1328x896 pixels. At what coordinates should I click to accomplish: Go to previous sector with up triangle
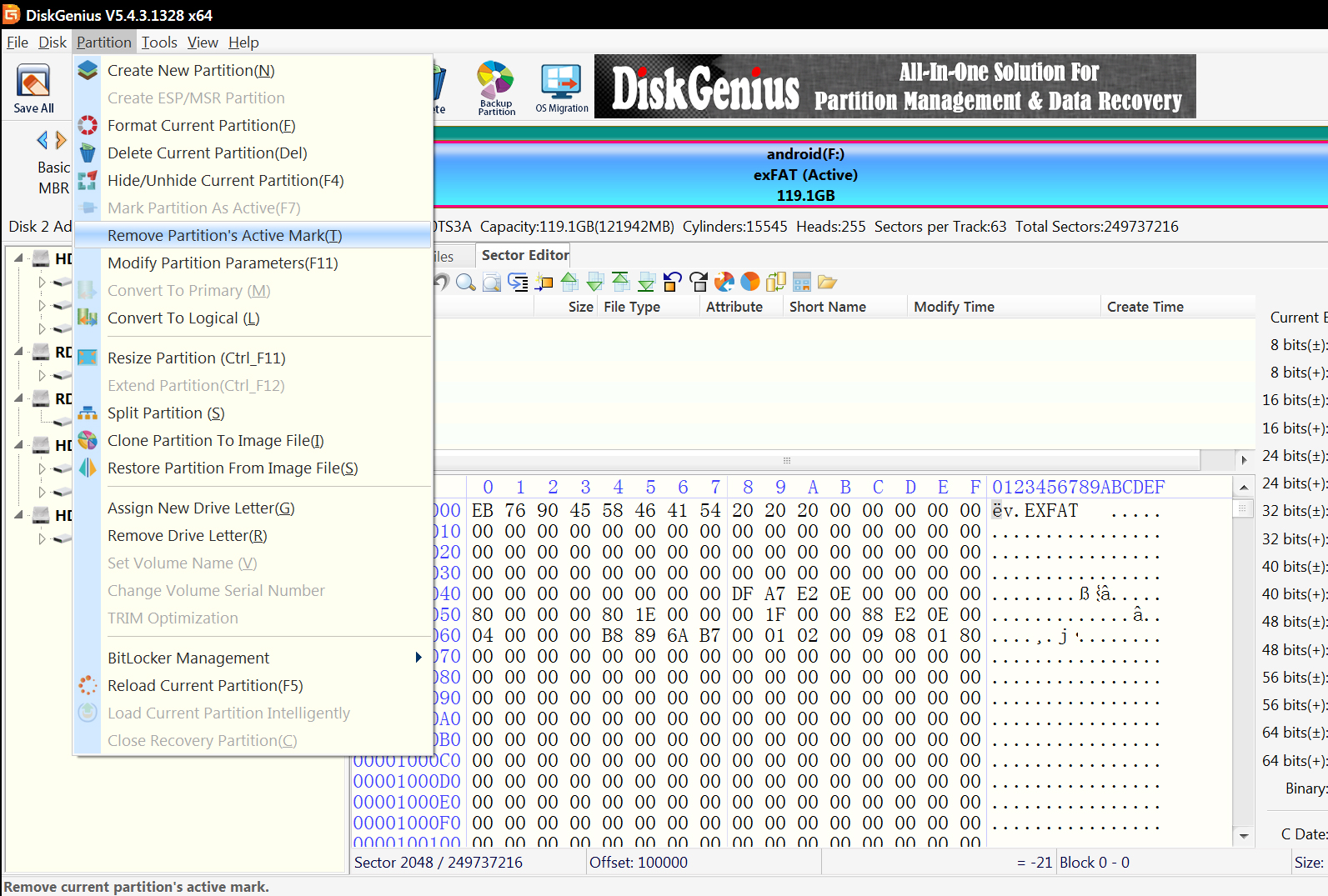click(569, 283)
